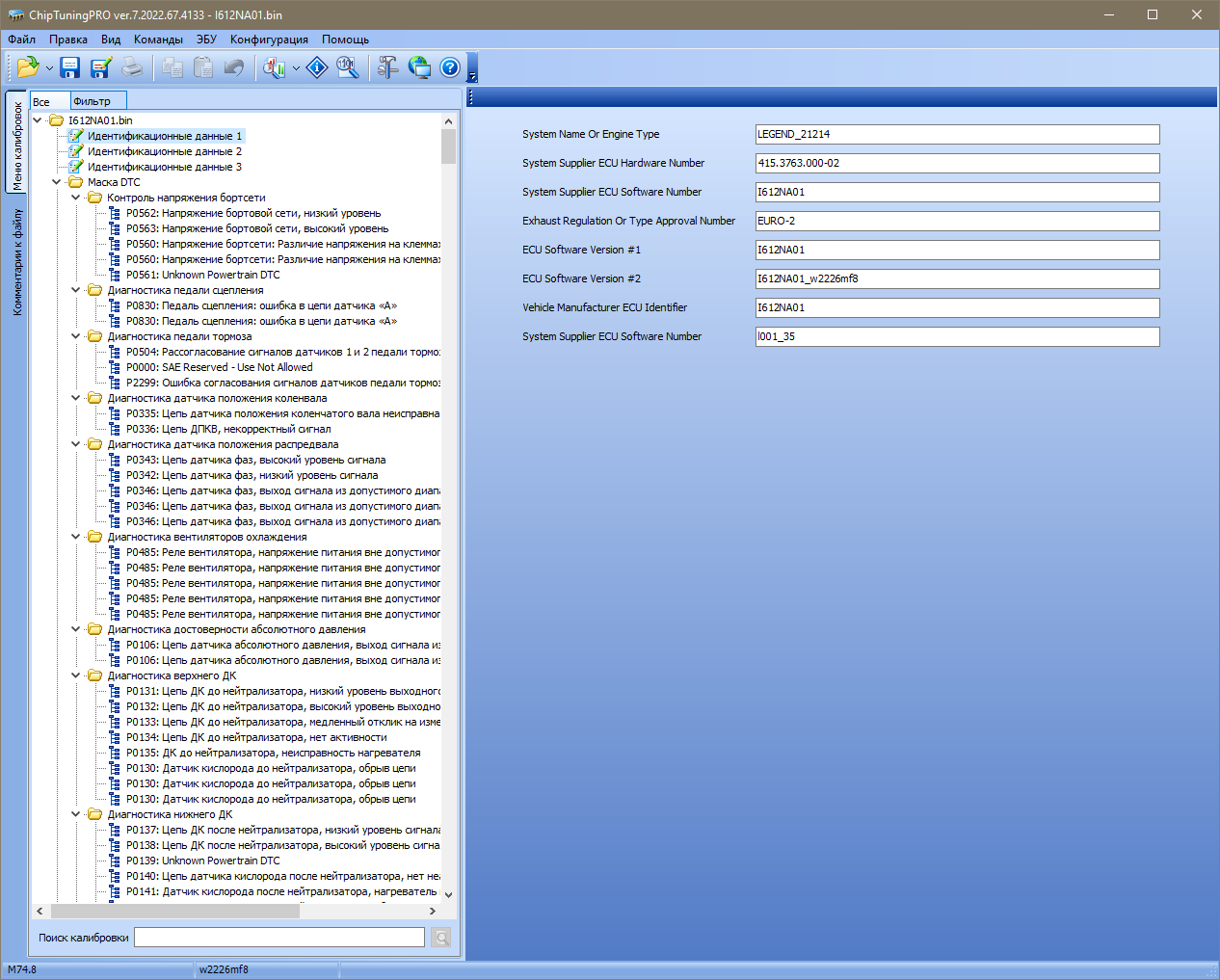Click the open file folder icon
Viewport: 1220px width, 980px height.
pyautogui.click(x=27, y=67)
